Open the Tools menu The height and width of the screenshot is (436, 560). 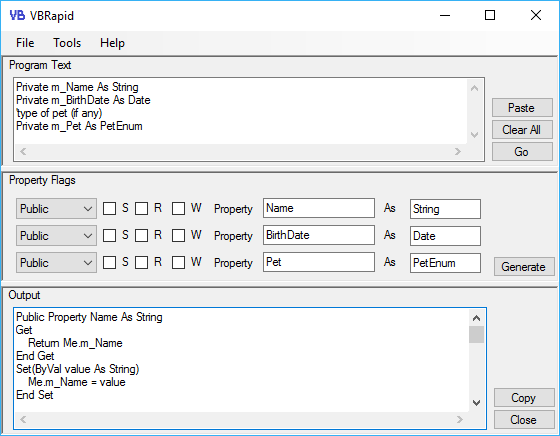[67, 43]
